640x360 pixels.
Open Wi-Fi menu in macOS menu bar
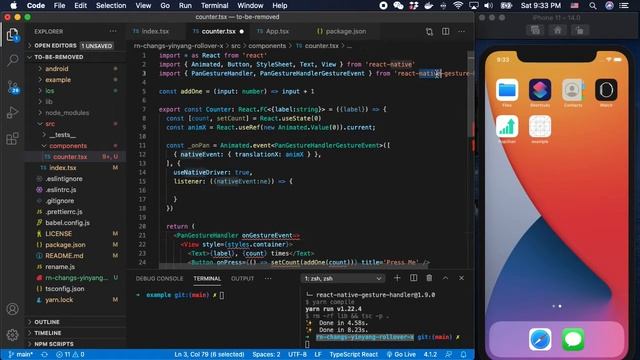click(458, 6)
